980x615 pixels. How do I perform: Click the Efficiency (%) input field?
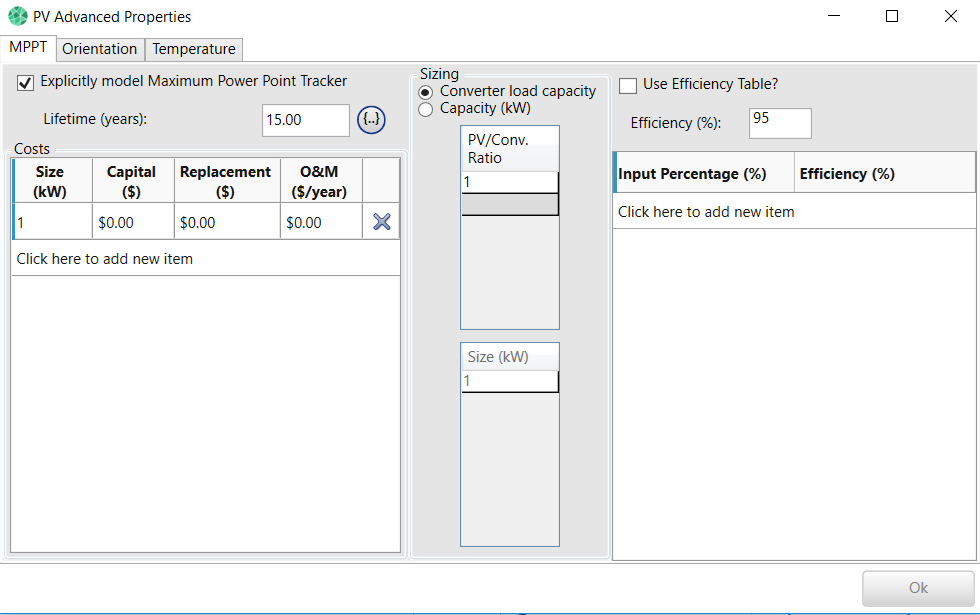pyautogui.click(x=779, y=123)
